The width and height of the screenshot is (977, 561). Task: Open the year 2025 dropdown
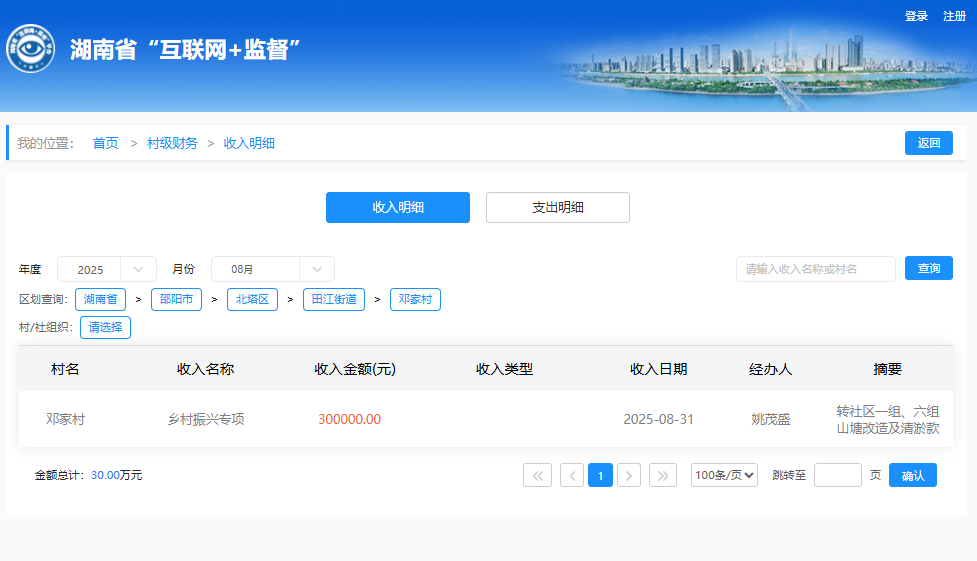click(x=107, y=269)
